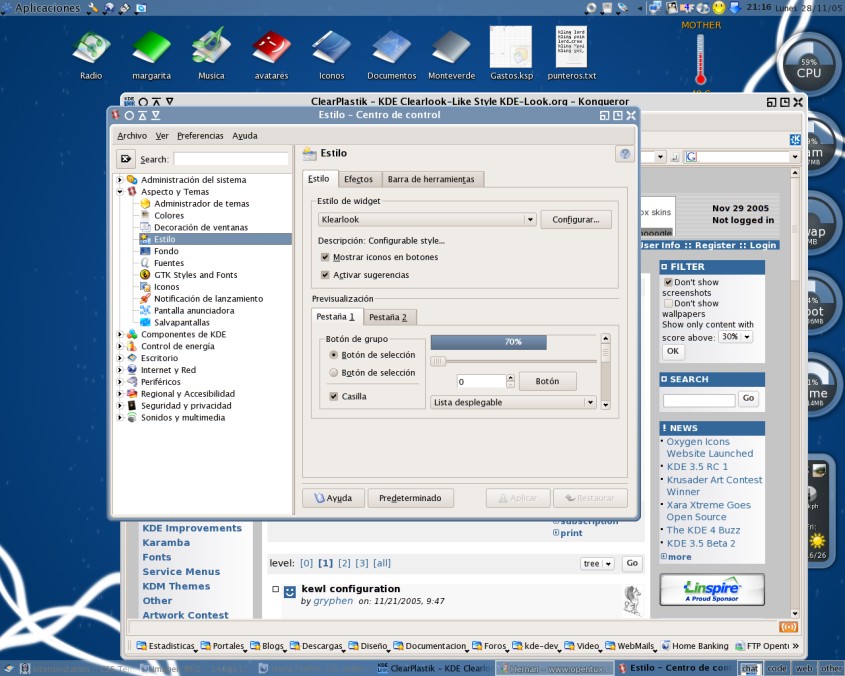Open the Archivo menu
Image resolution: width=845 pixels, height=676 pixels.
(x=132, y=136)
